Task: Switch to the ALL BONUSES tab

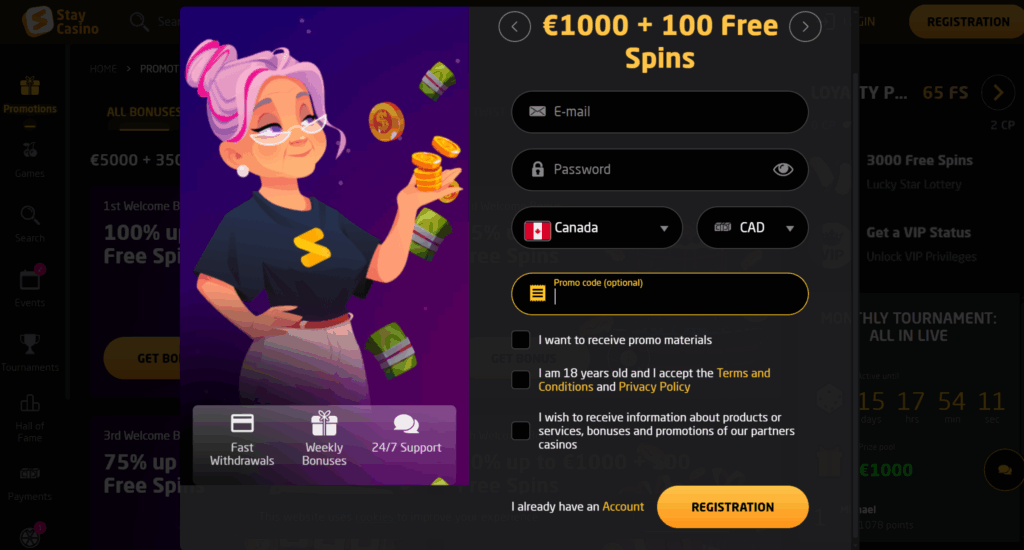Action: click(x=144, y=112)
